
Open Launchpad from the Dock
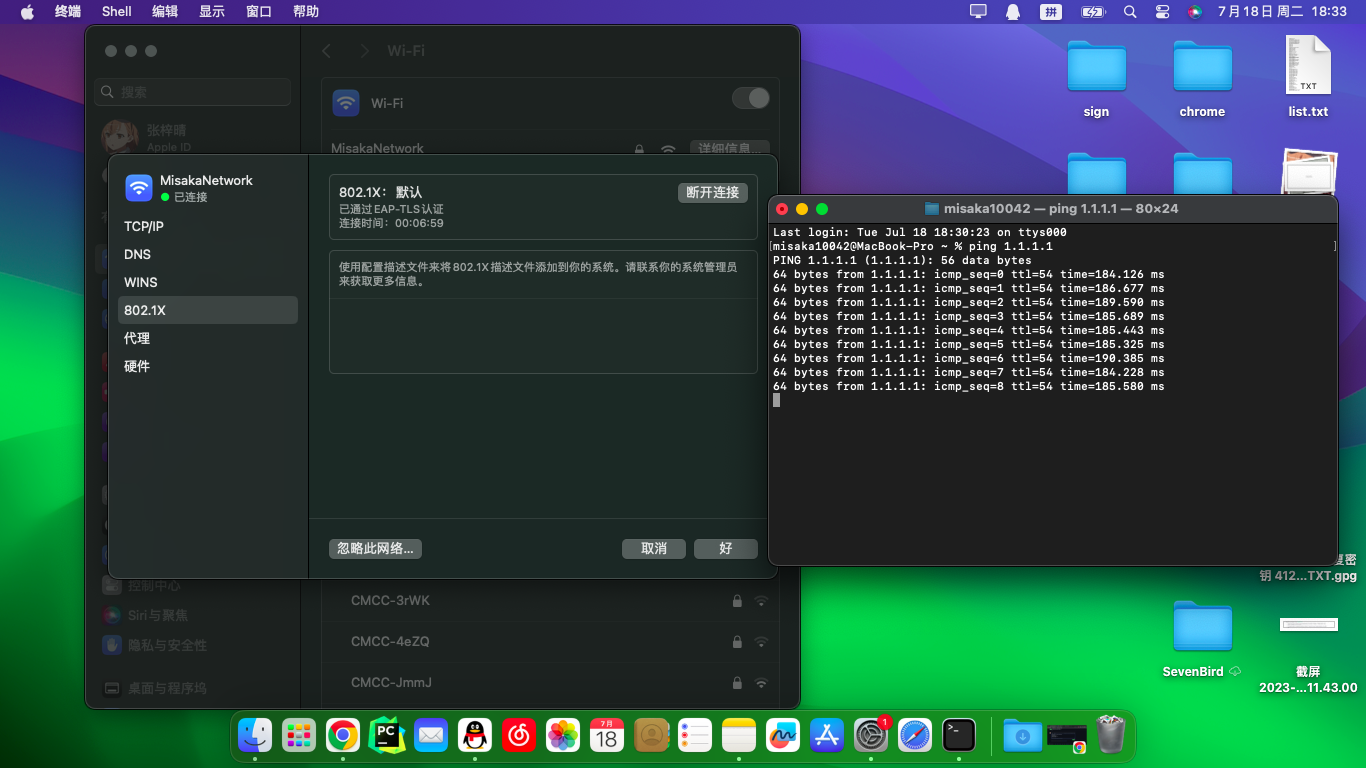(299, 735)
